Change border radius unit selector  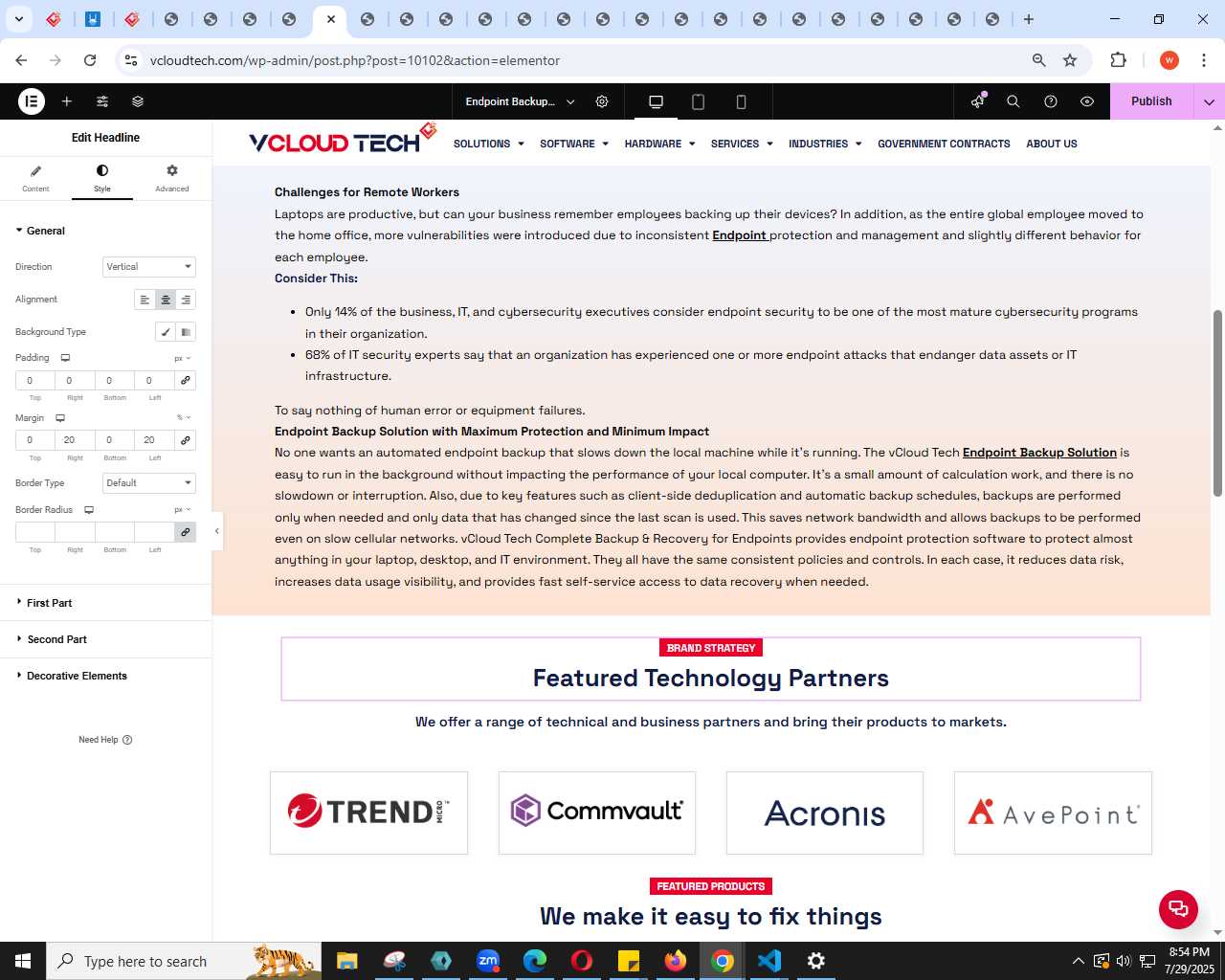pos(182,510)
